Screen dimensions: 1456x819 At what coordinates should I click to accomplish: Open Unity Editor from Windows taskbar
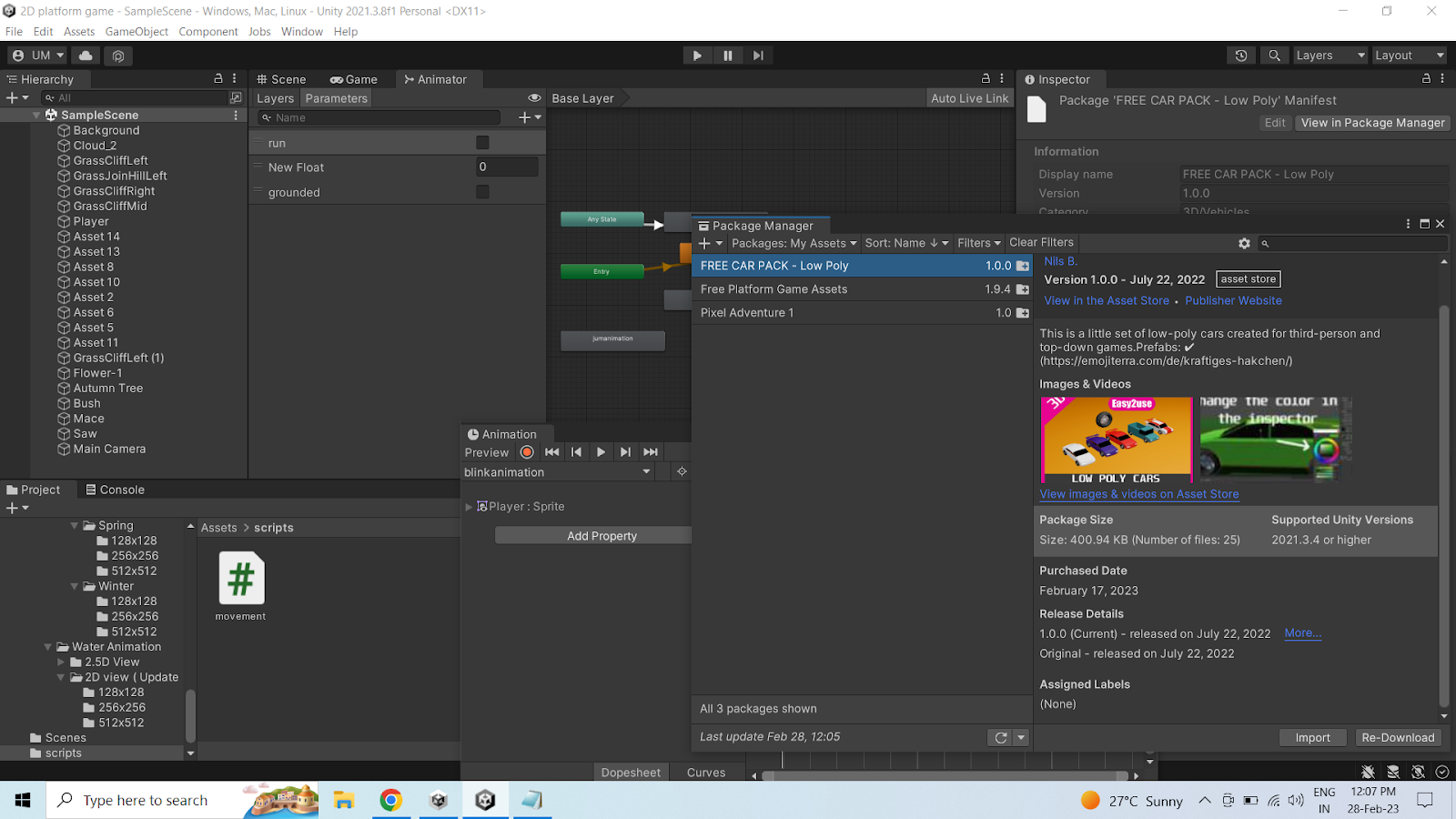pyautogui.click(x=485, y=800)
